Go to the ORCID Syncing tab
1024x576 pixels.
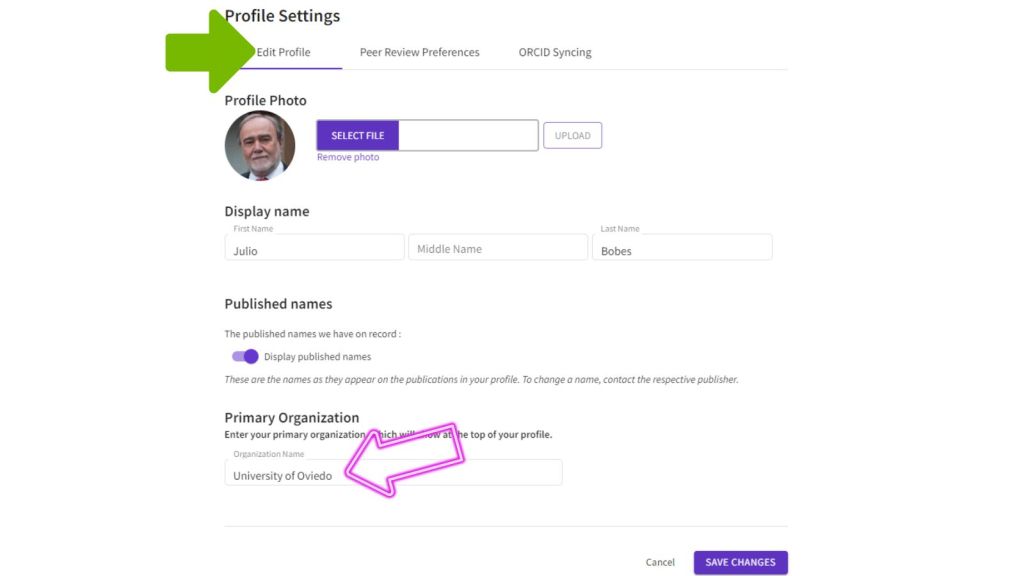point(554,52)
